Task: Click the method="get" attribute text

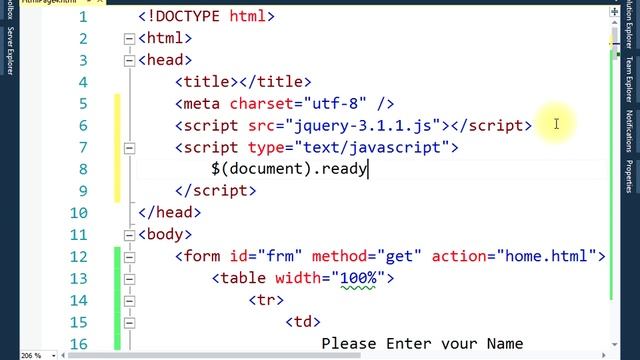Action: point(367,256)
